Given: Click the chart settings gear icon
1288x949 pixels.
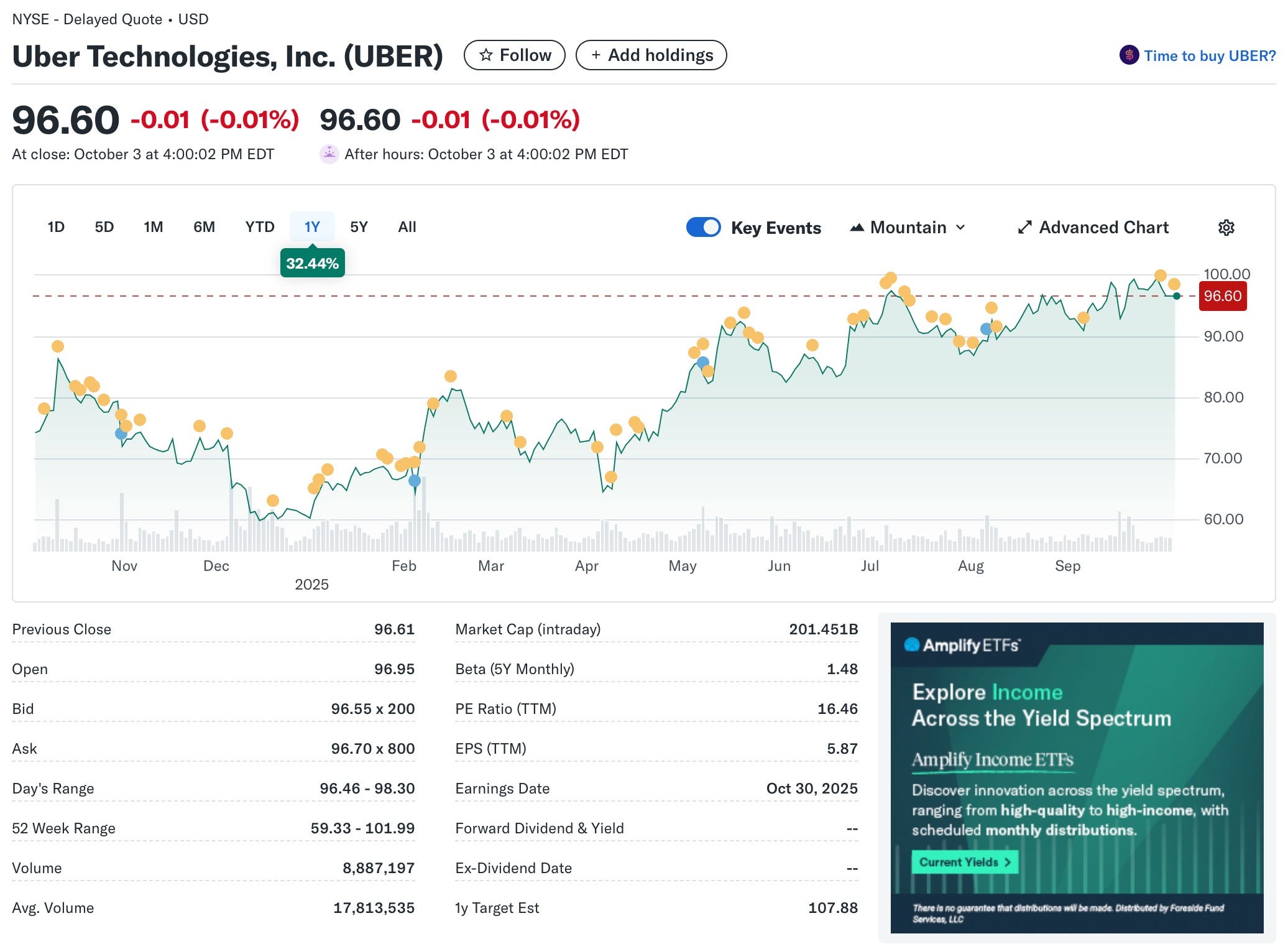Looking at the screenshot, I should [1225, 228].
